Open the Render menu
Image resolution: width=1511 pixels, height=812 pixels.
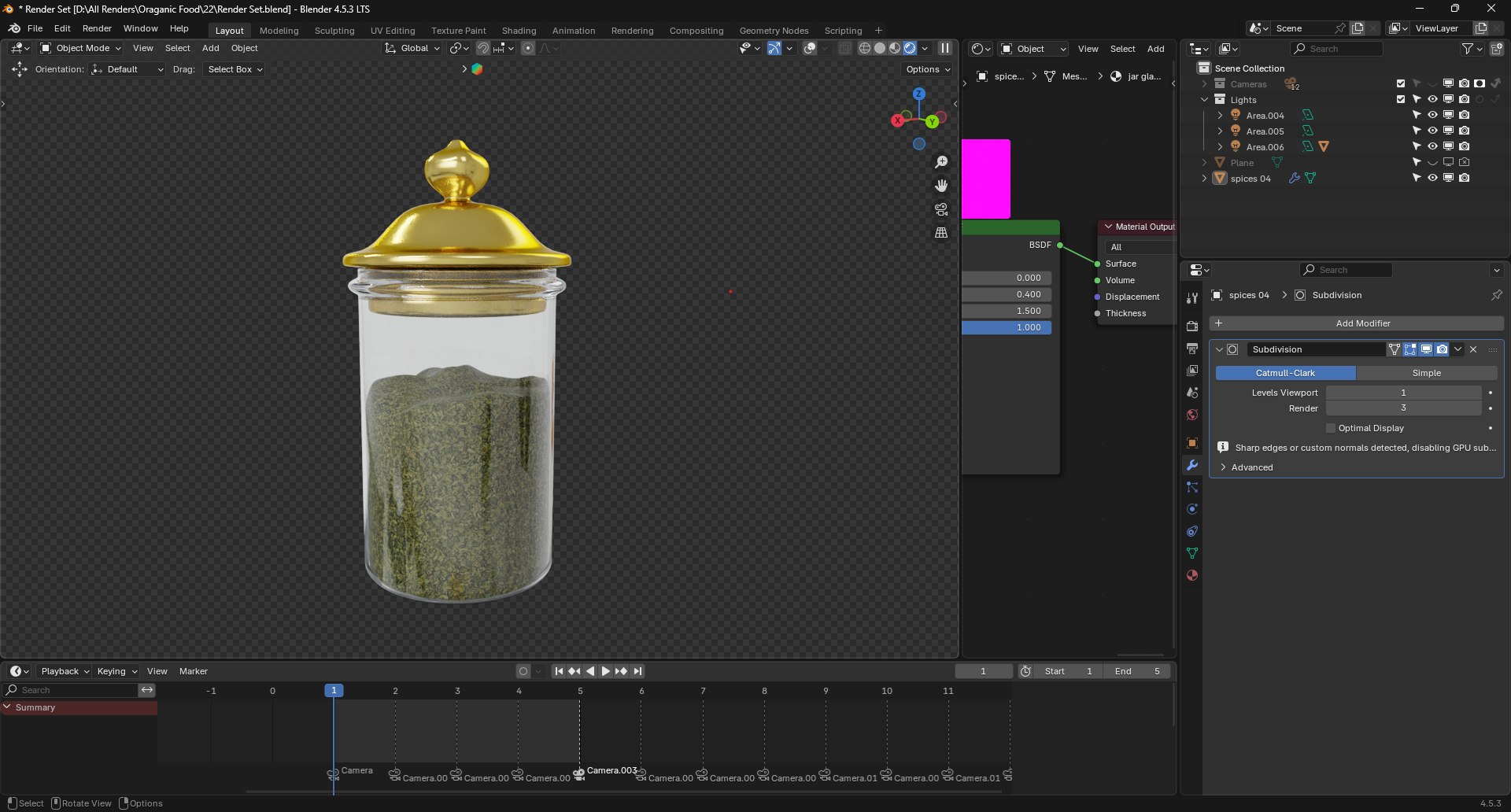pos(97,28)
